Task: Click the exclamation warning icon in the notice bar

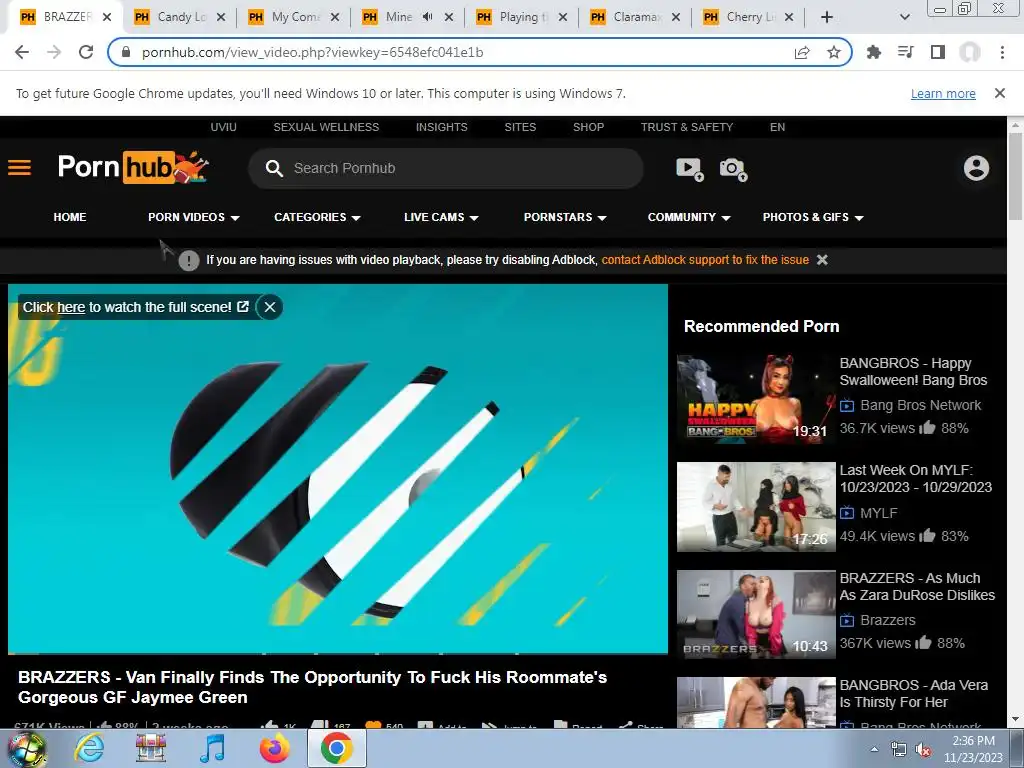Action: point(189,261)
